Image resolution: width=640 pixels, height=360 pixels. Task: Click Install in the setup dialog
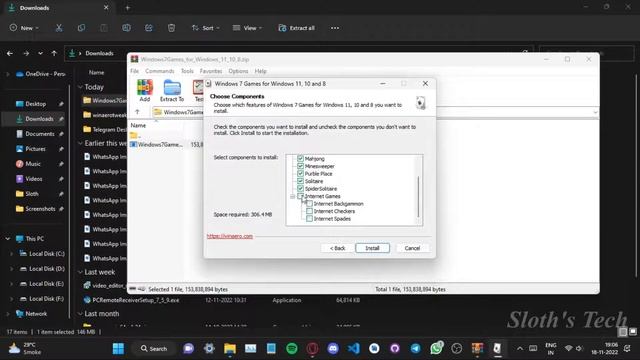[x=372, y=248]
